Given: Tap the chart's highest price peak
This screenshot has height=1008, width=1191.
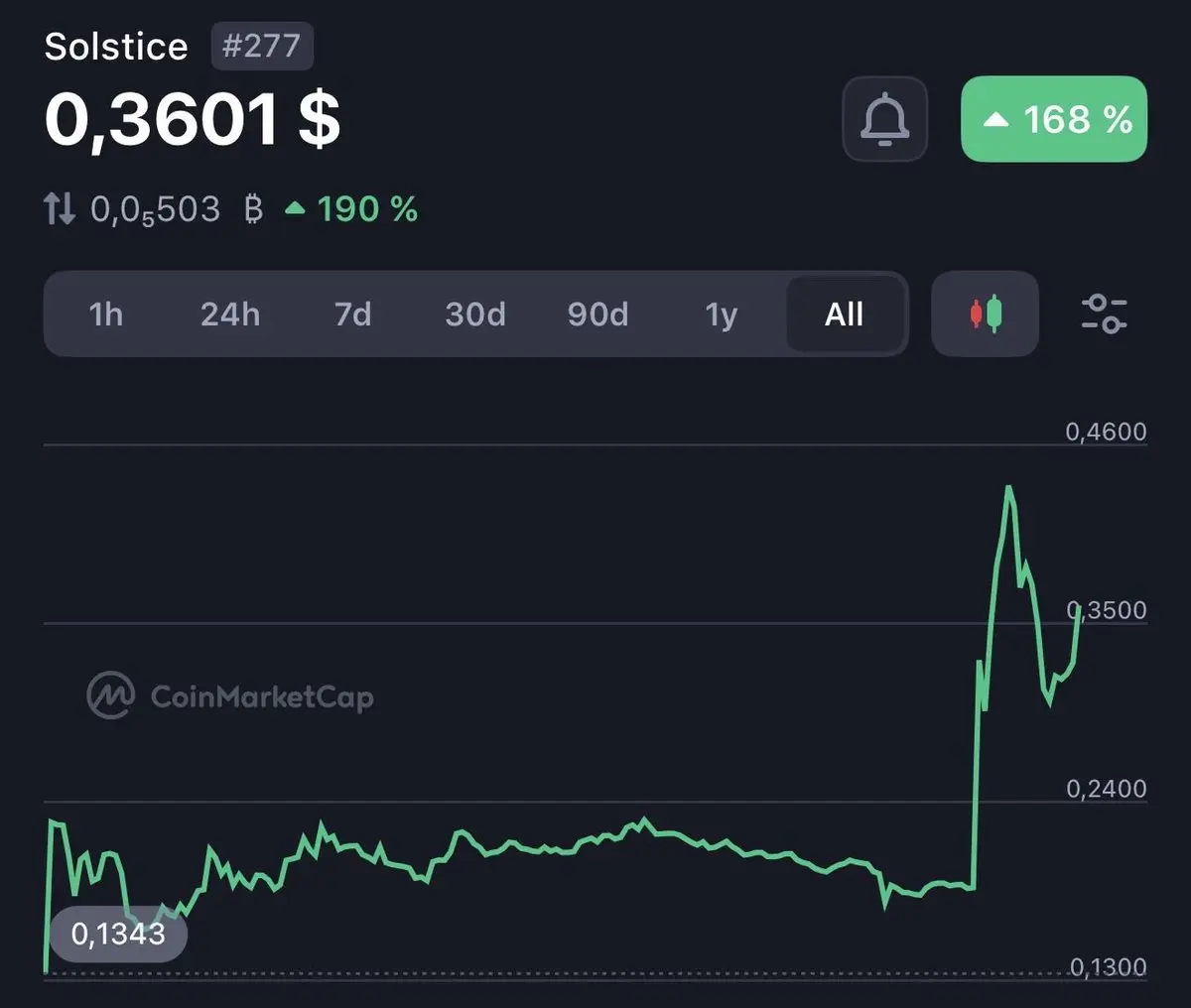Looking at the screenshot, I should (1008, 488).
